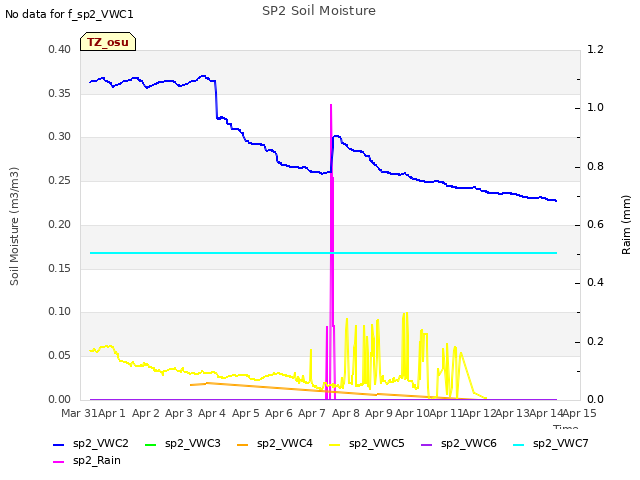Click the 0.35 left axis value
This screenshot has width=640, height=480.
tap(60, 93)
